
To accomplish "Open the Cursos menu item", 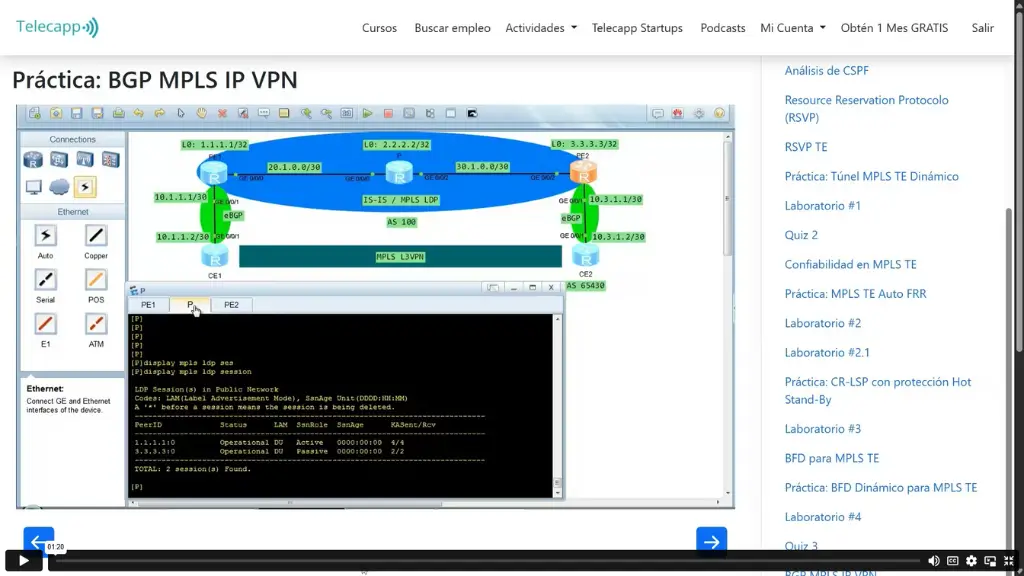I will (x=379, y=28).
